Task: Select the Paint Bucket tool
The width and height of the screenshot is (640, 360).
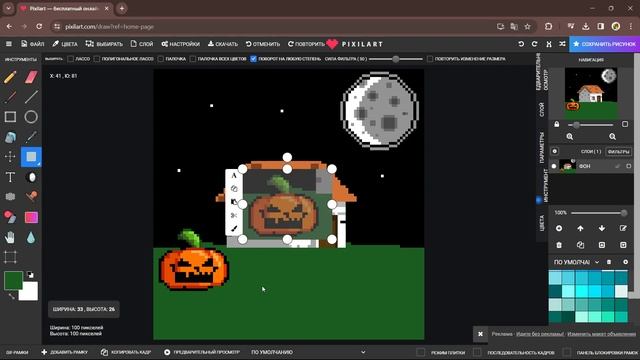Action: click(x=10, y=137)
